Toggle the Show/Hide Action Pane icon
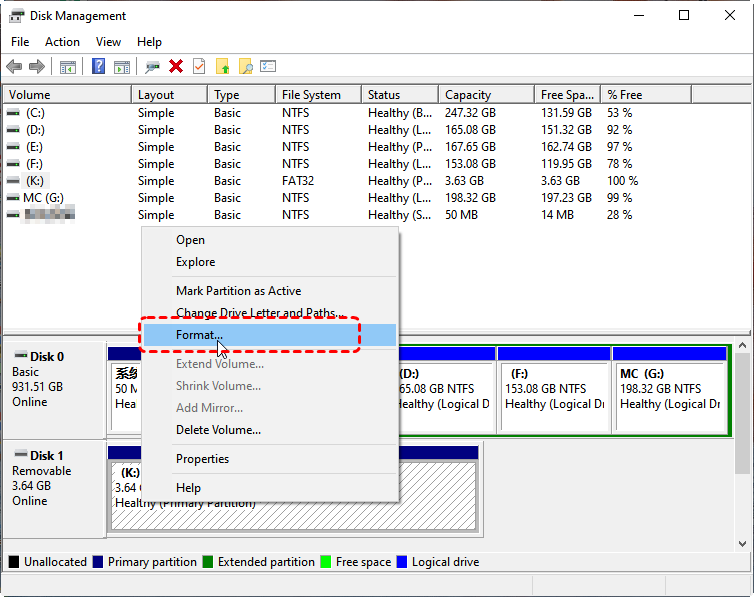Viewport: 754px width, 597px height. pyautogui.click(x=122, y=67)
